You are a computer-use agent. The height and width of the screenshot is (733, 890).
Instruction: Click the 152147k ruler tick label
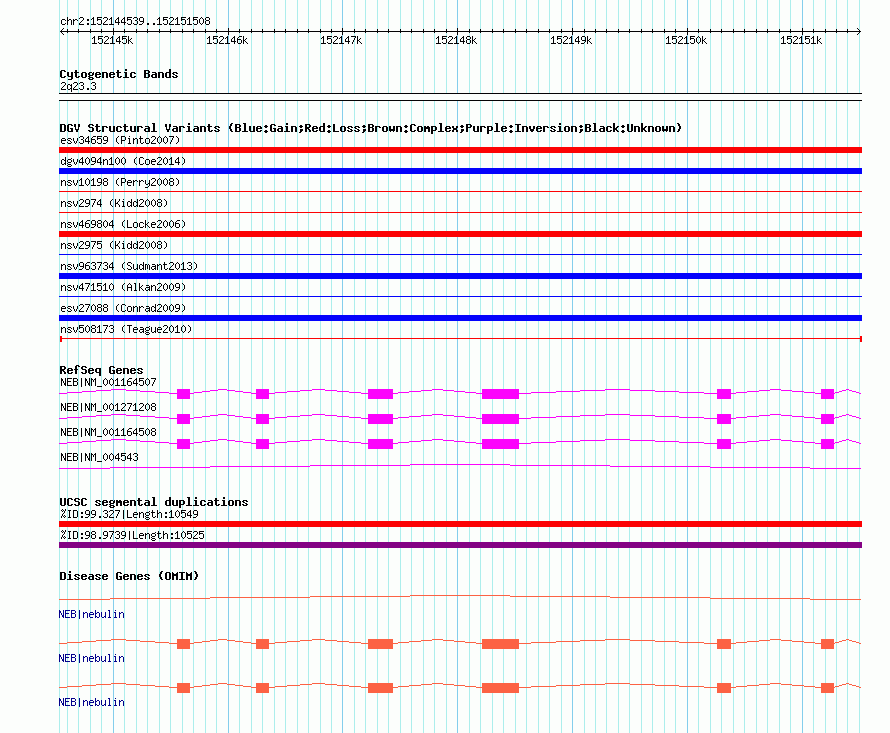(341, 40)
